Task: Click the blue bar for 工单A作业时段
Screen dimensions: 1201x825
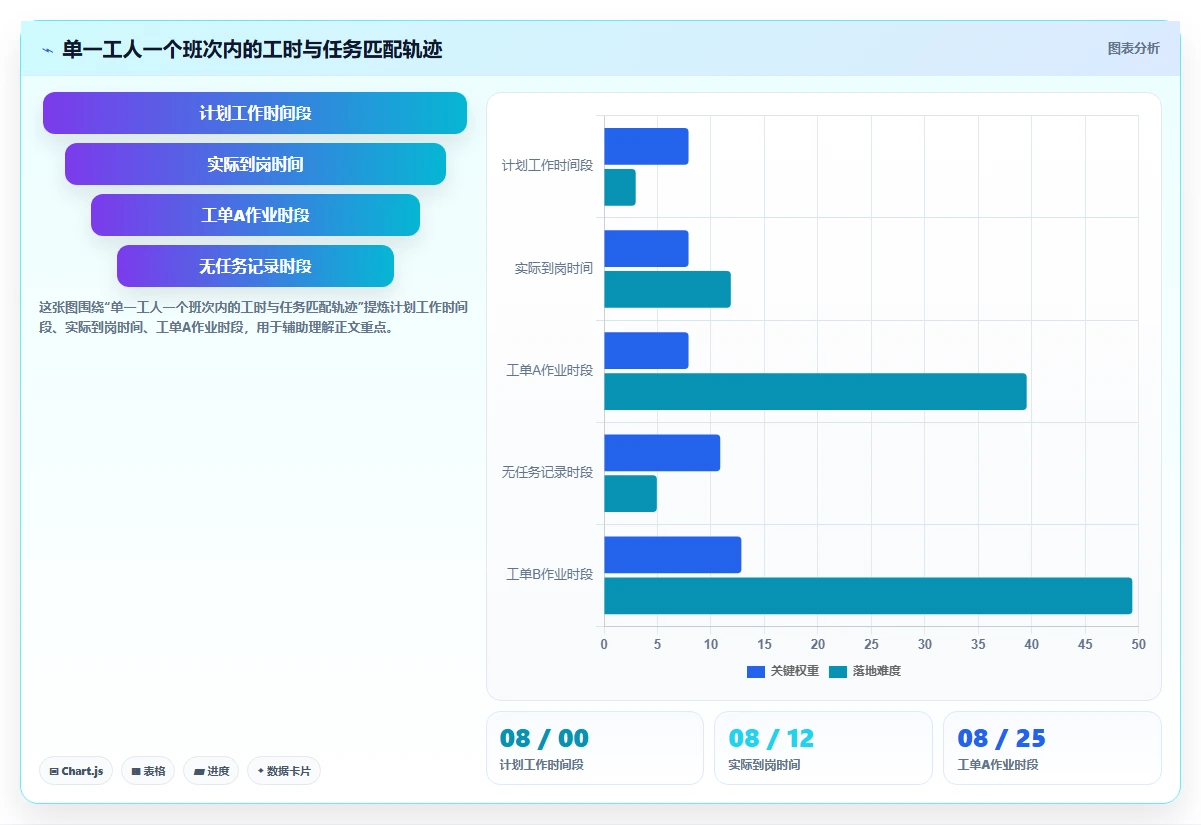Action: pyautogui.click(x=646, y=351)
